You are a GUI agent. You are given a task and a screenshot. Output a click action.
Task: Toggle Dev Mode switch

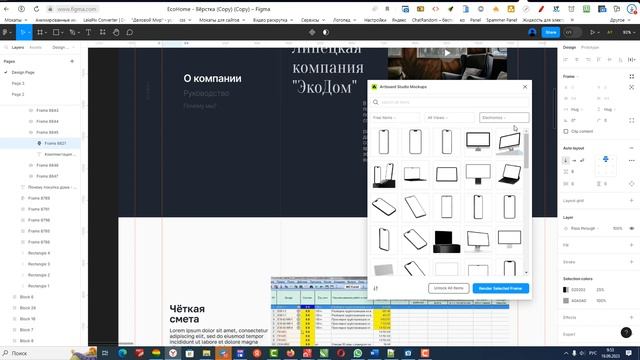point(572,32)
